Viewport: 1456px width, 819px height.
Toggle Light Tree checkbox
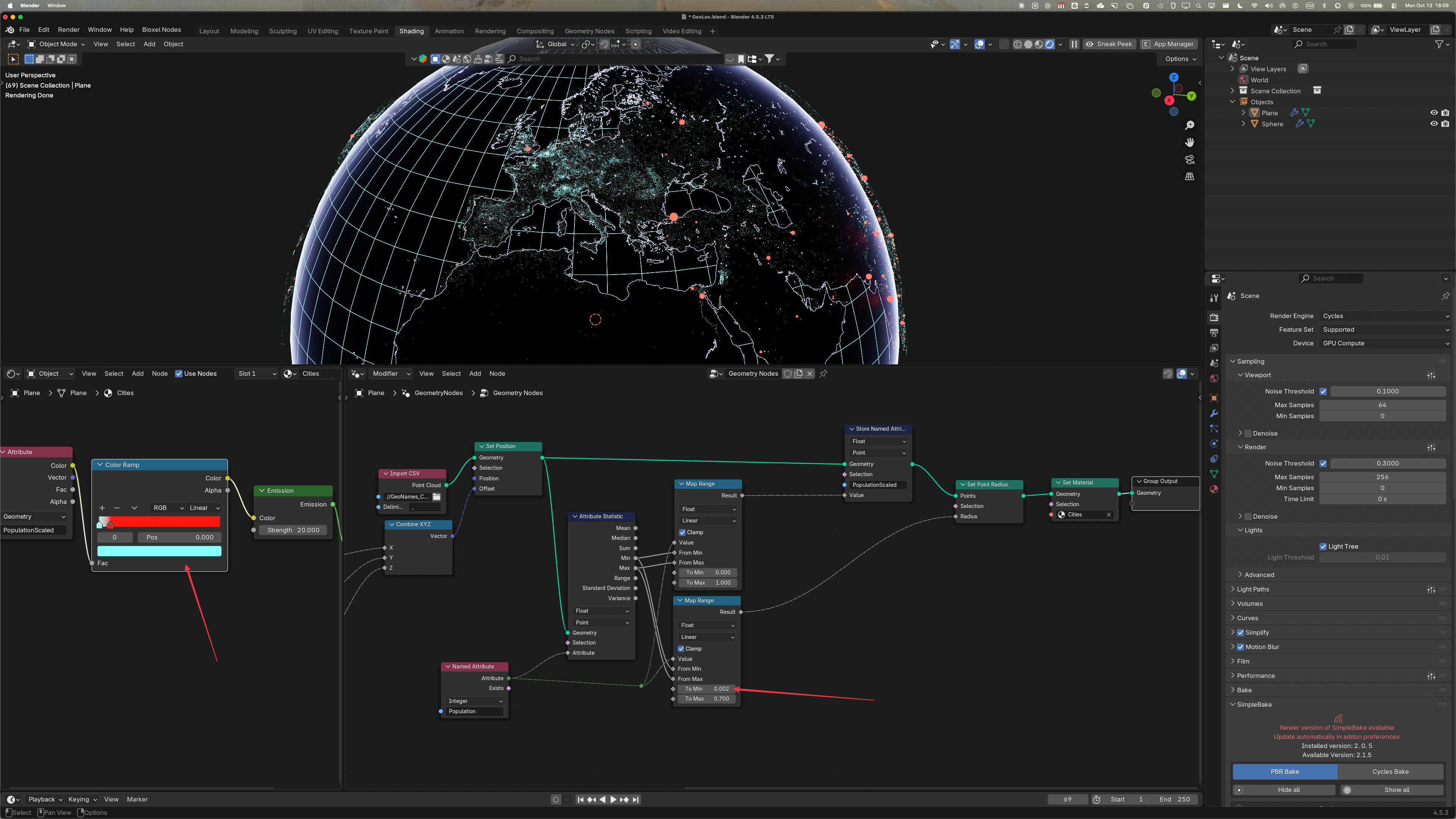[x=1323, y=546]
